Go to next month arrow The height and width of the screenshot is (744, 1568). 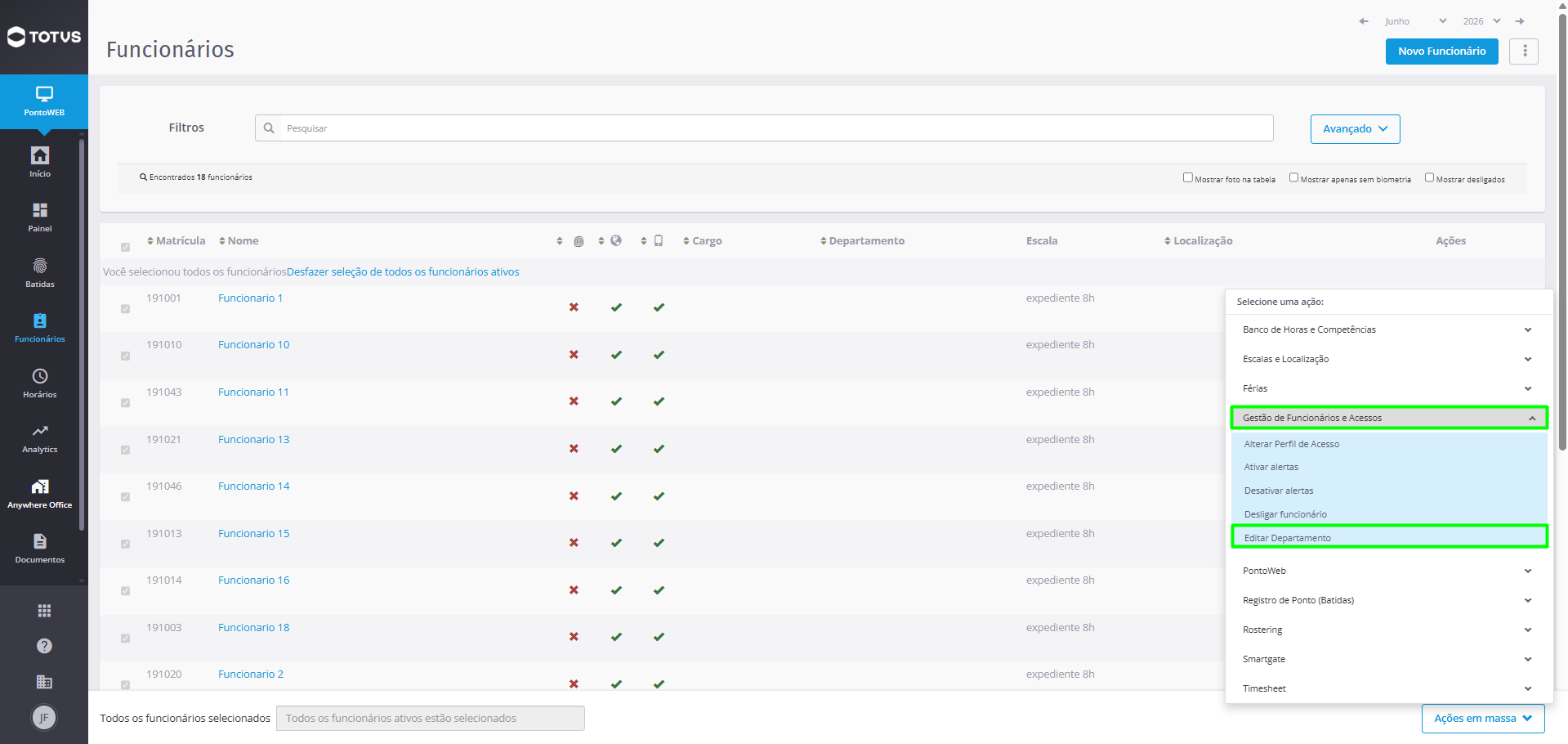pyautogui.click(x=1520, y=21)
